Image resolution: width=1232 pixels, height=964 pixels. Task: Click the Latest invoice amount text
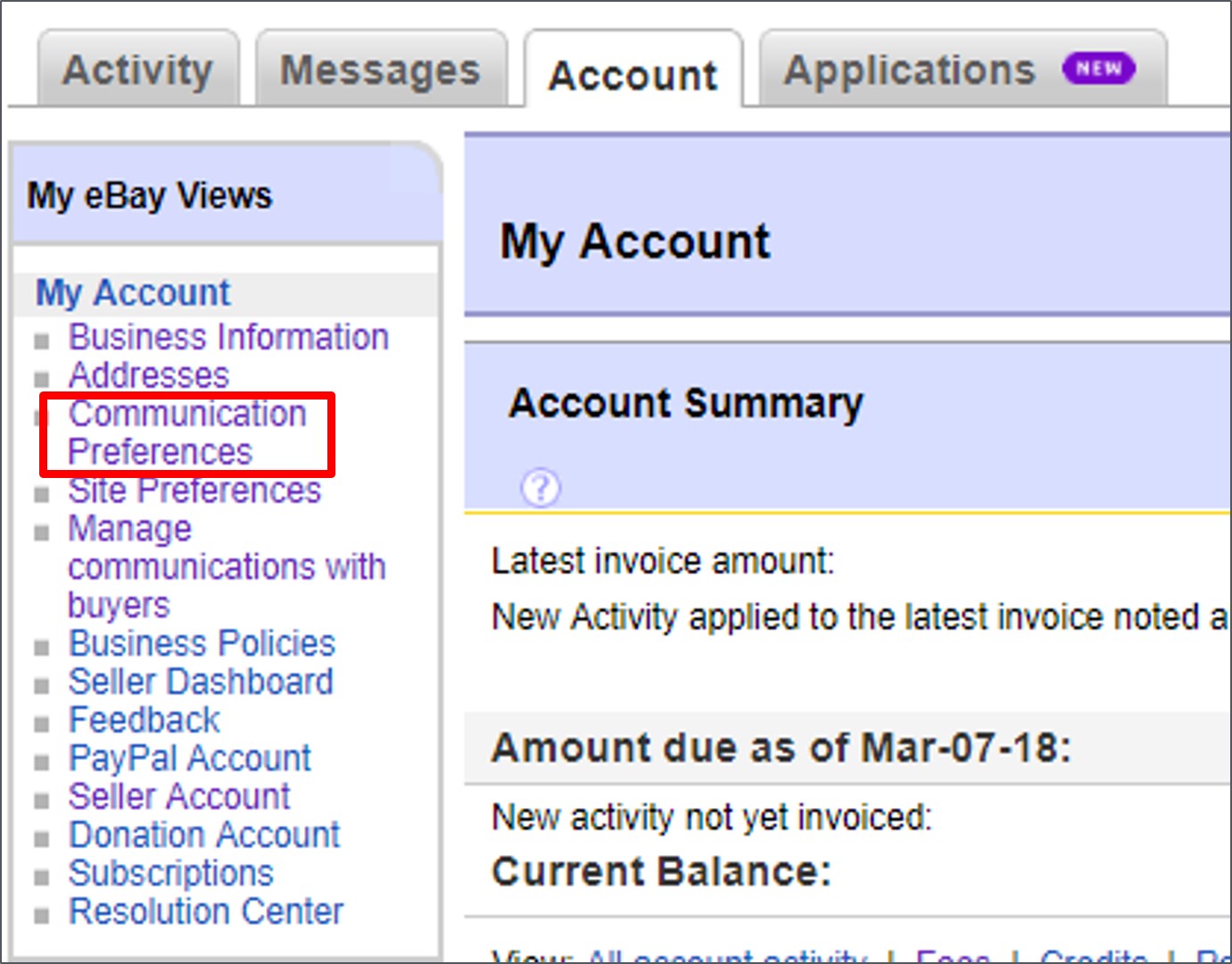click(x=663, y=561)
